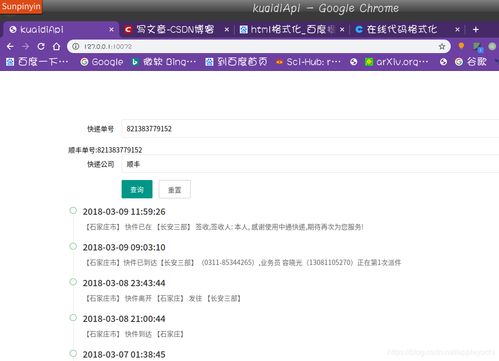Close the 写文章-CSDN博客 tab

point(227,30)
